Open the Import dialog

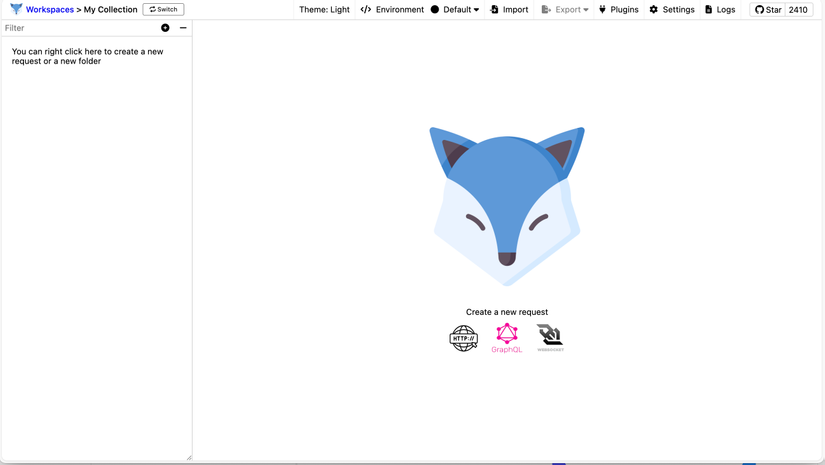[x=509, y=9]
